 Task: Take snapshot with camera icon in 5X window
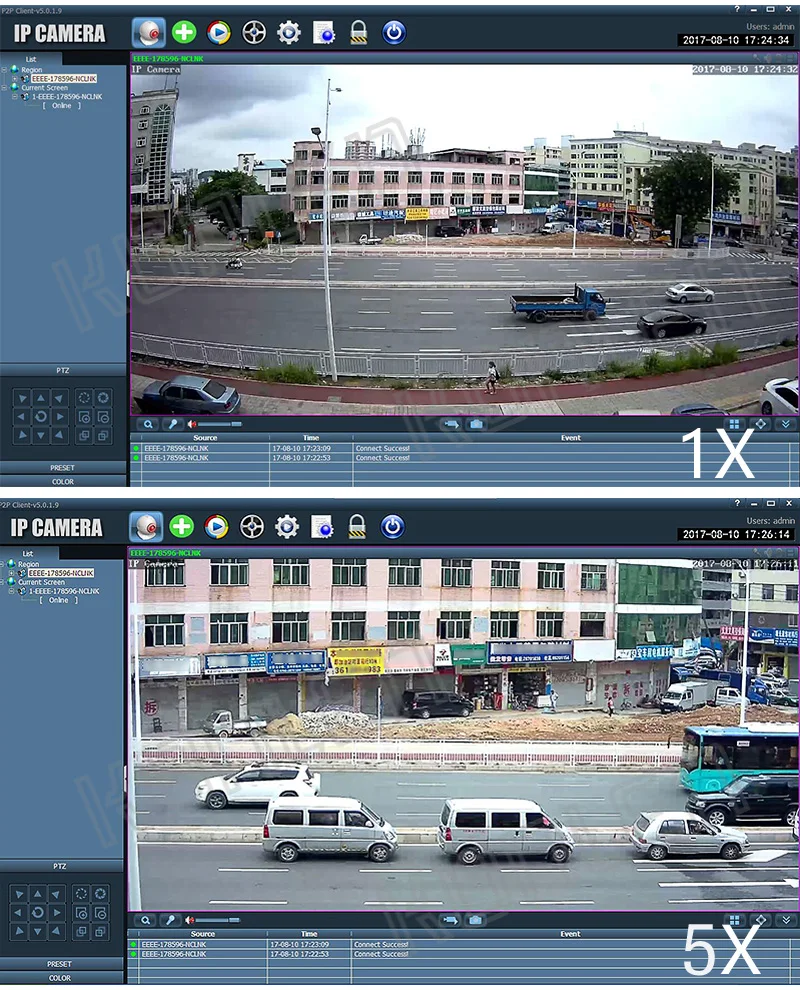click(475, 921)
